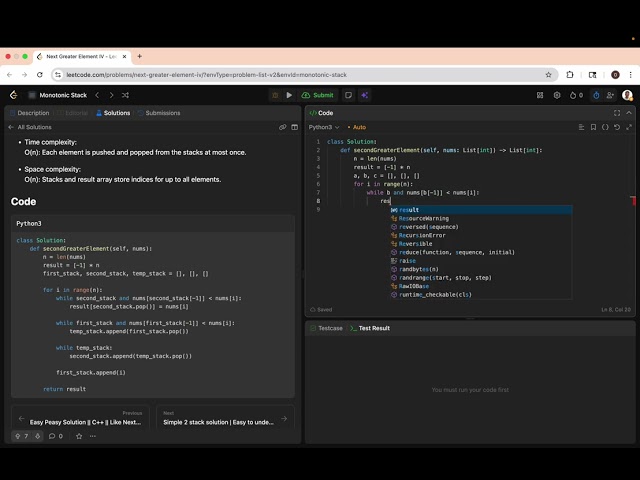Invite collaborators with the add-user icon
Image resolution: width=640 pixels, height=480 pixels.
click(610, 95)
